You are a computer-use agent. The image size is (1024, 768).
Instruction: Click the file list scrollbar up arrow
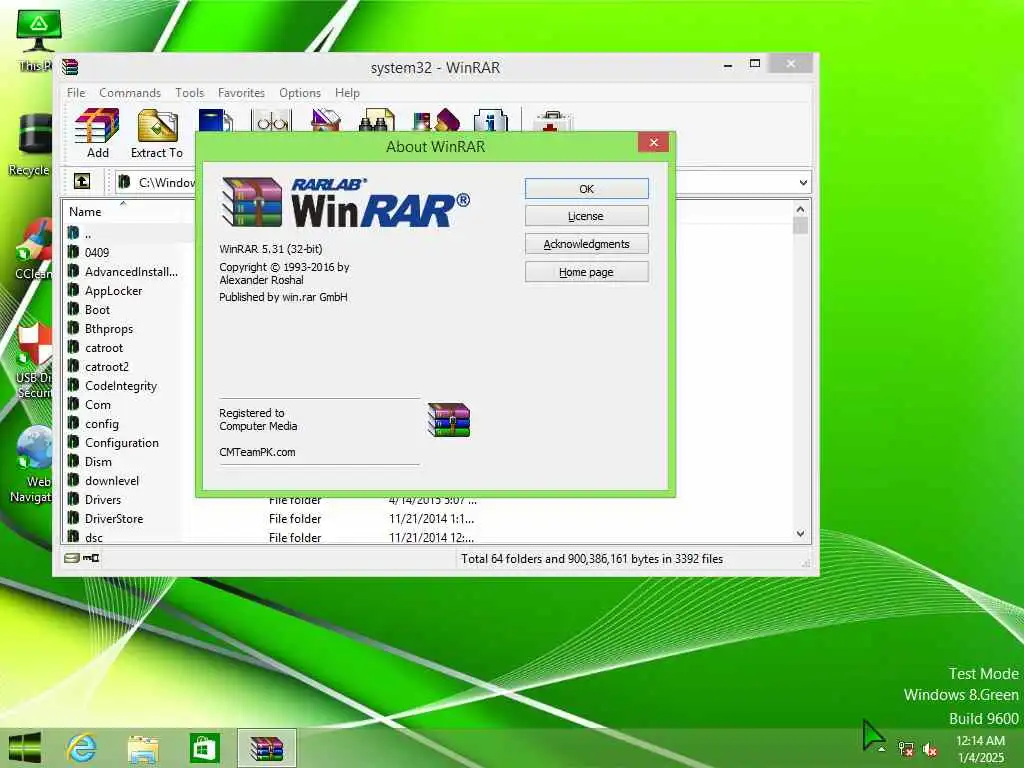[x=801, y=209]
